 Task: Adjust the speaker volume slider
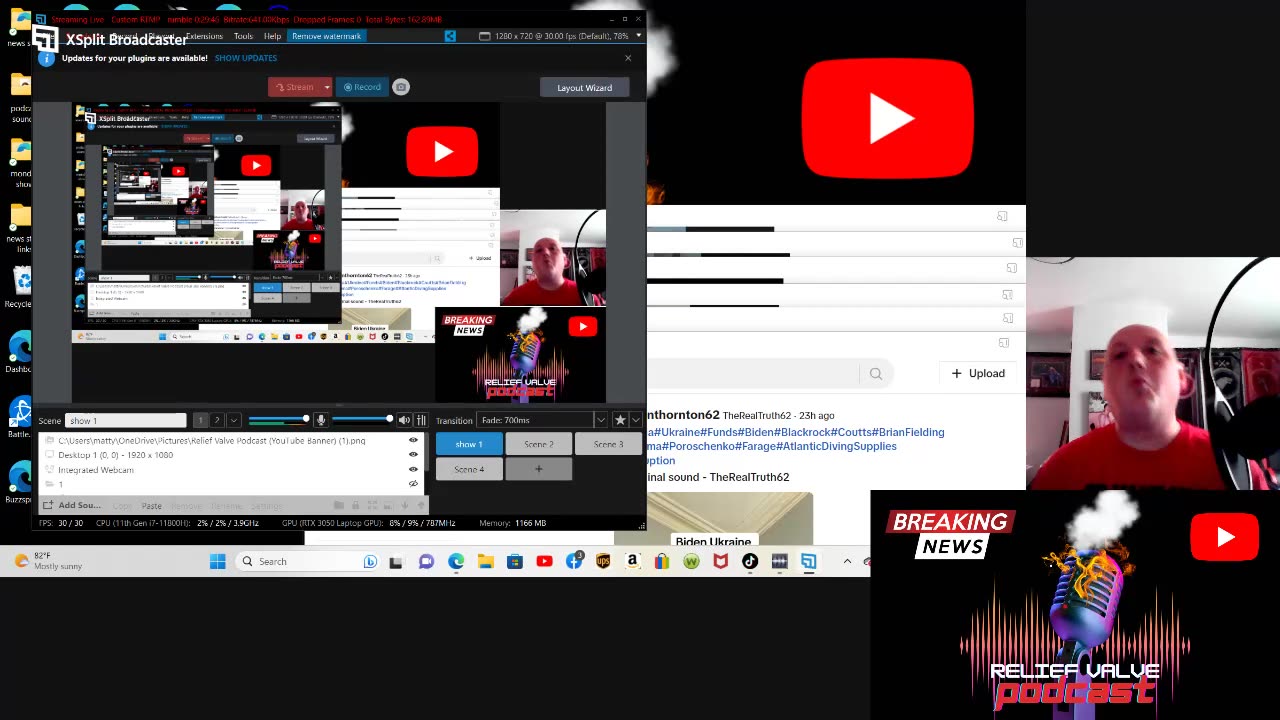pyautogui.click(x=363, y=420)
